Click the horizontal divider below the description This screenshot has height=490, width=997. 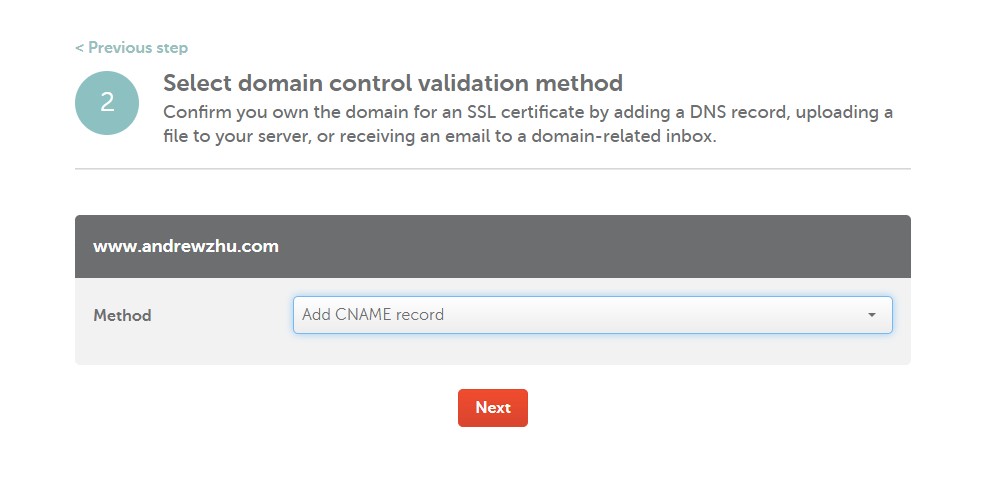point(492,169)
